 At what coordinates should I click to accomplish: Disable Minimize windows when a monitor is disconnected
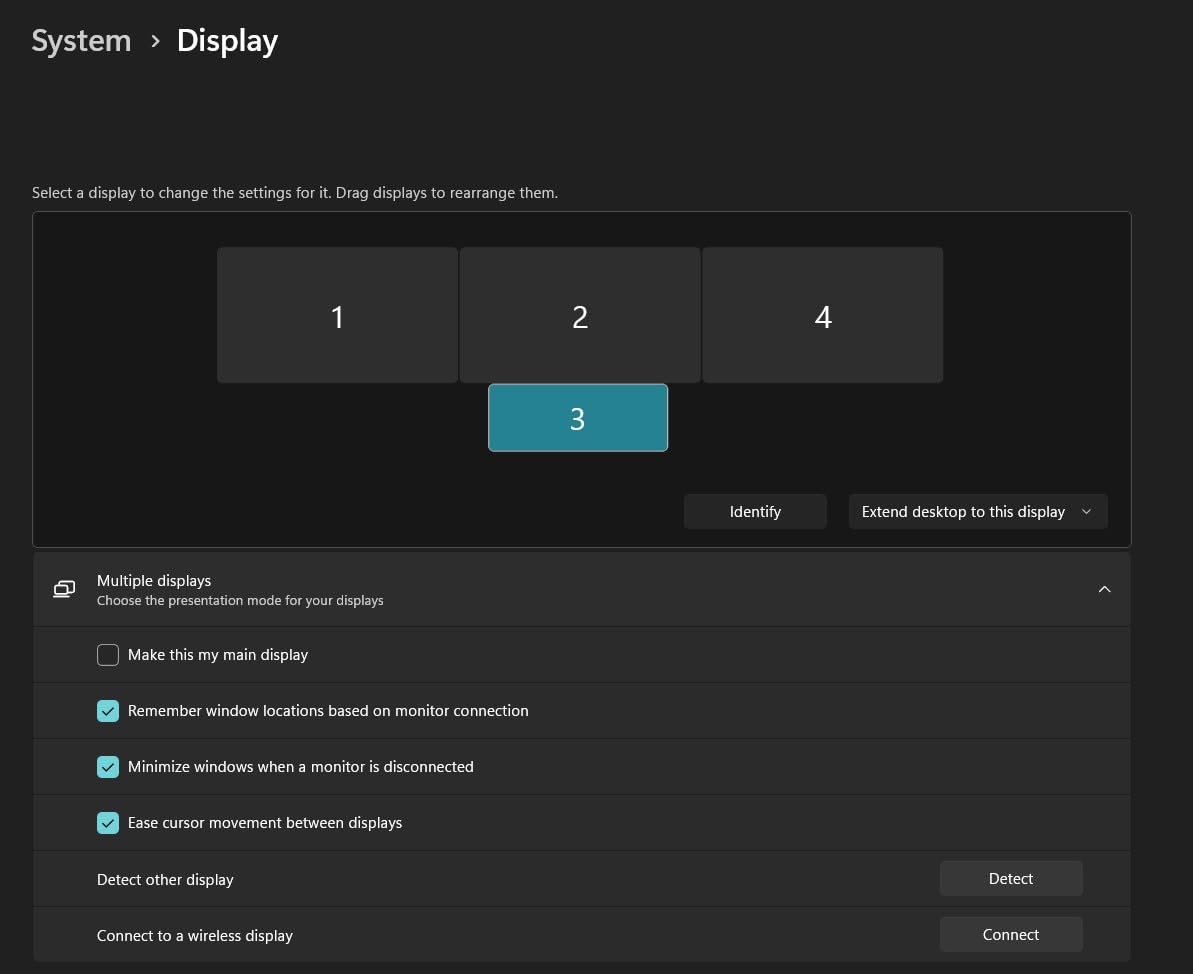(108, 767)
